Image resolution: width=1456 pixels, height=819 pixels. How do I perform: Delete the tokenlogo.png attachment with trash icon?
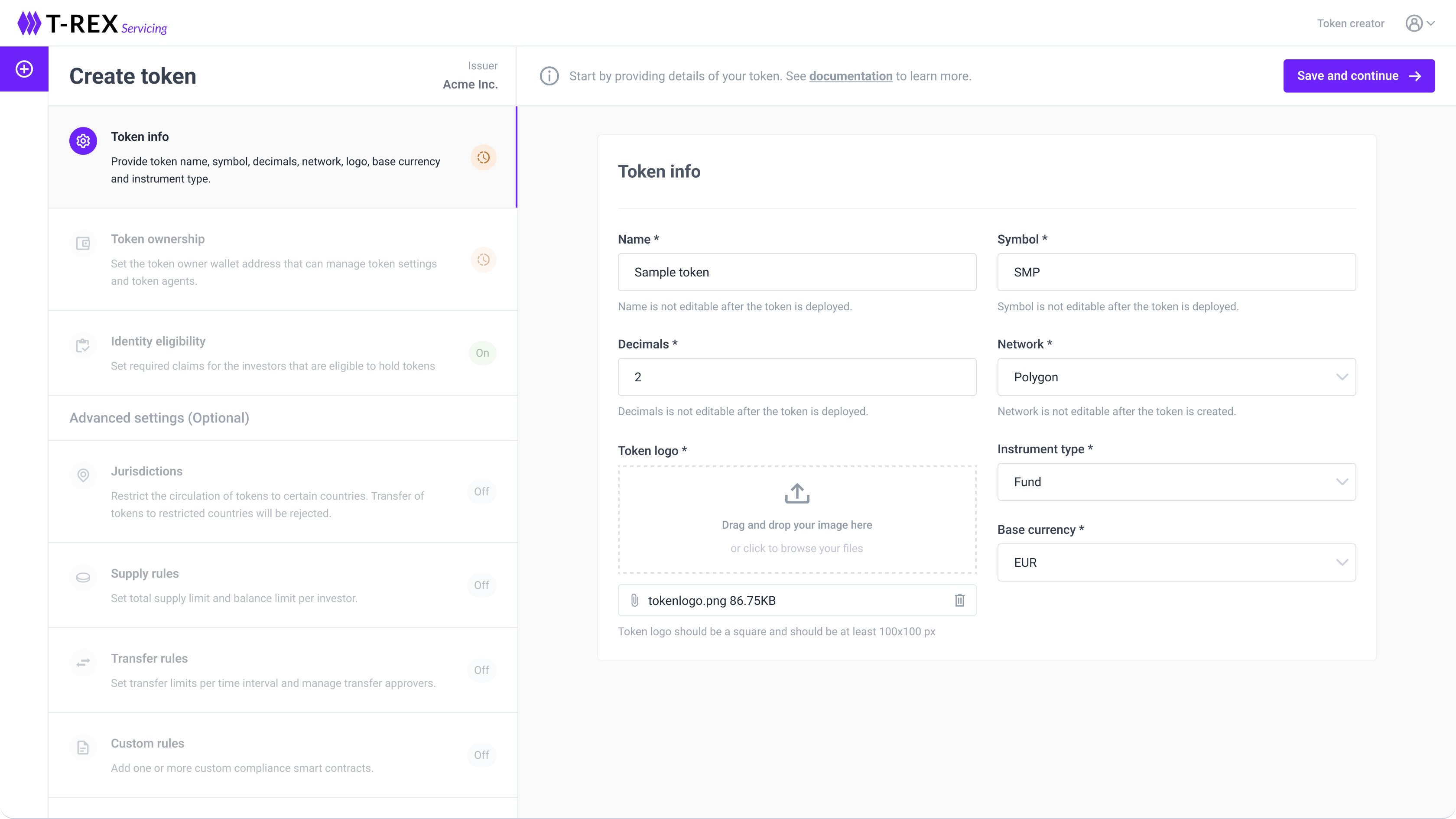(x=959, y=600)
